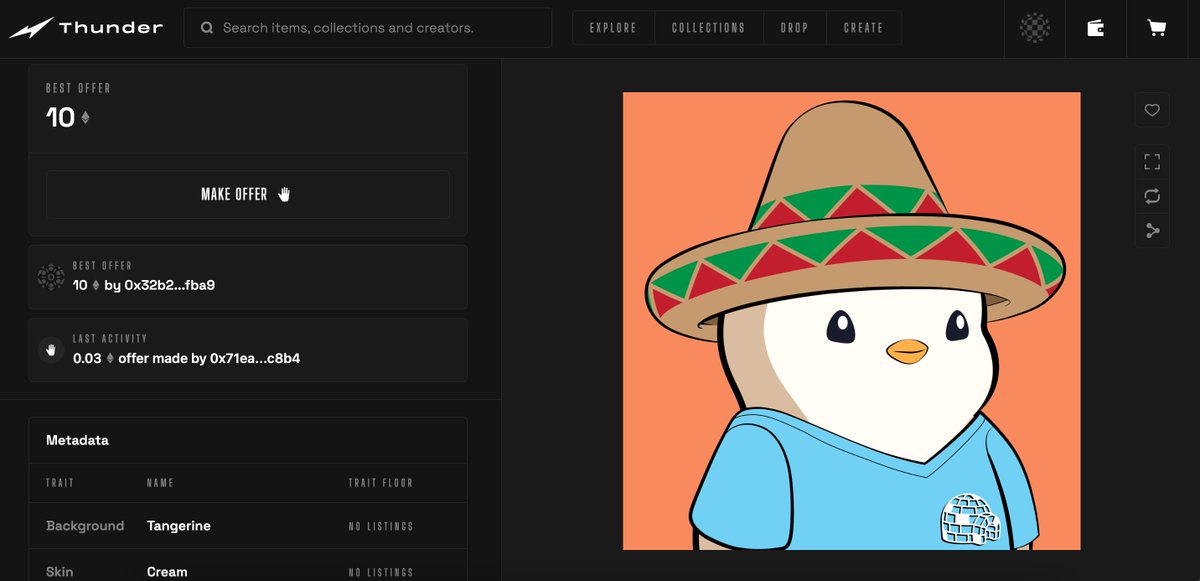Click the Name column header
Viewport: 1200px width, 581px height.
(160, 483)
